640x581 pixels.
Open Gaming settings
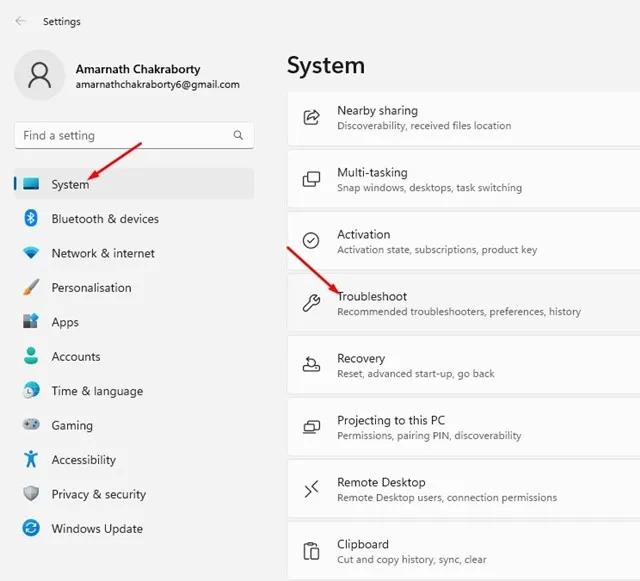(134, 425)
